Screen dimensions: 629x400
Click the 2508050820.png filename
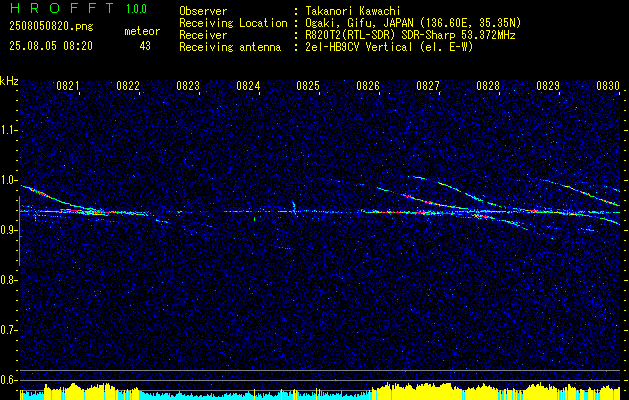coord(51,27)
